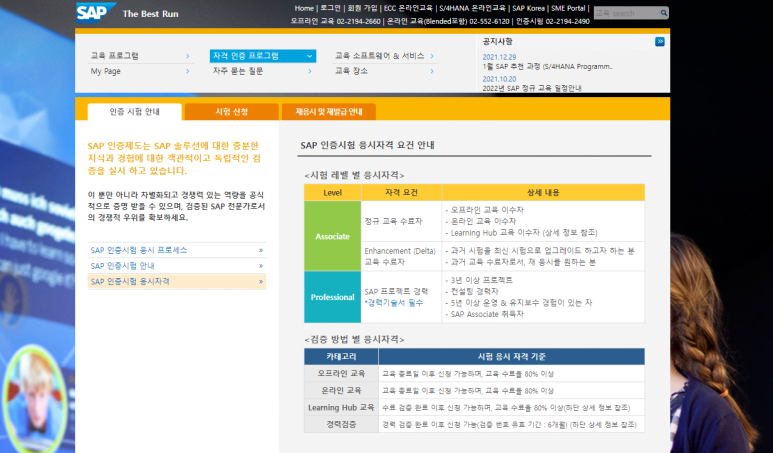This screenshot has width=773, height=453.
Task: Click the 자격 요건 column header
Action: 401,192
